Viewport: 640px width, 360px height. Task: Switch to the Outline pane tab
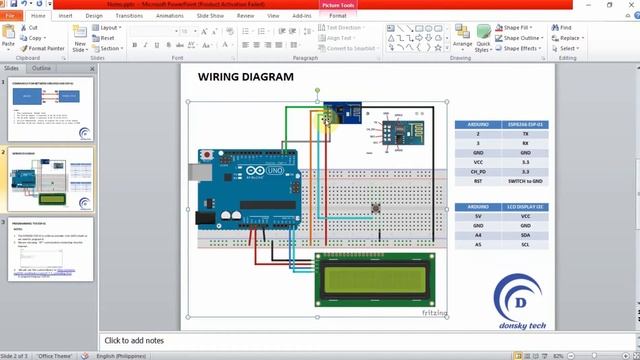click(41, 68)
